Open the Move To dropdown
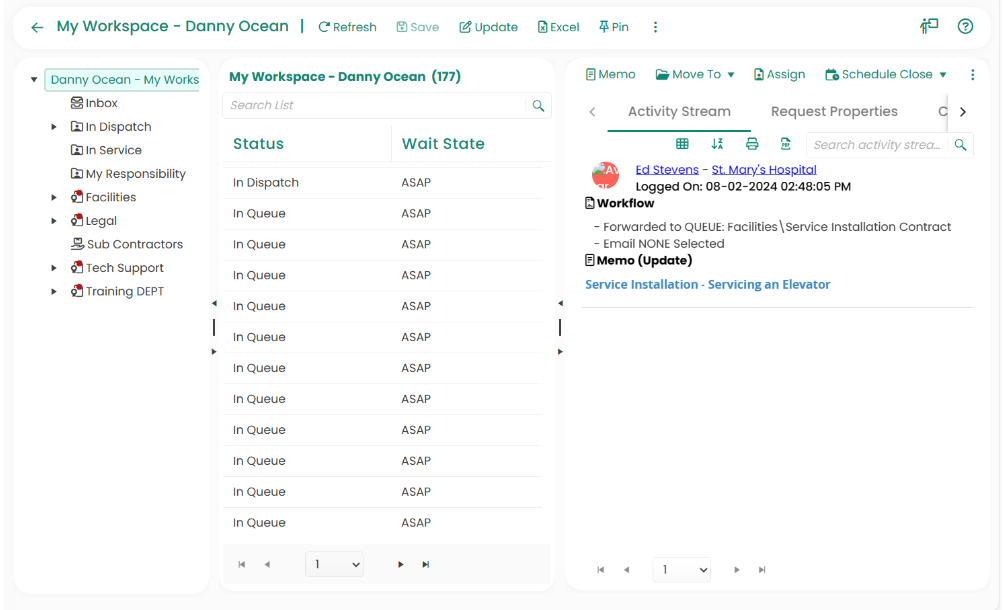Image resolution: width=1004 pixels, height=610 pixels. [695, 74]
